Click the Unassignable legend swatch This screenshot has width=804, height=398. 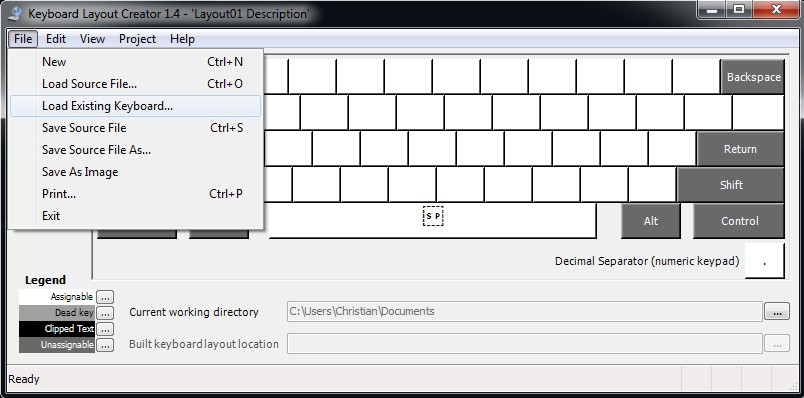click(x=57, y=345)
